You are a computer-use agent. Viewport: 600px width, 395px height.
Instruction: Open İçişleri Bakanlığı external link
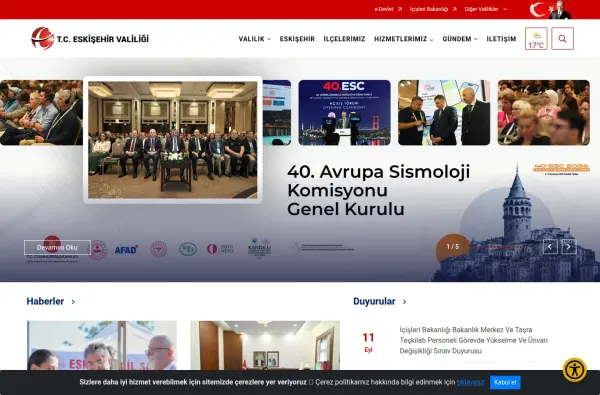[x=433, y=9]
